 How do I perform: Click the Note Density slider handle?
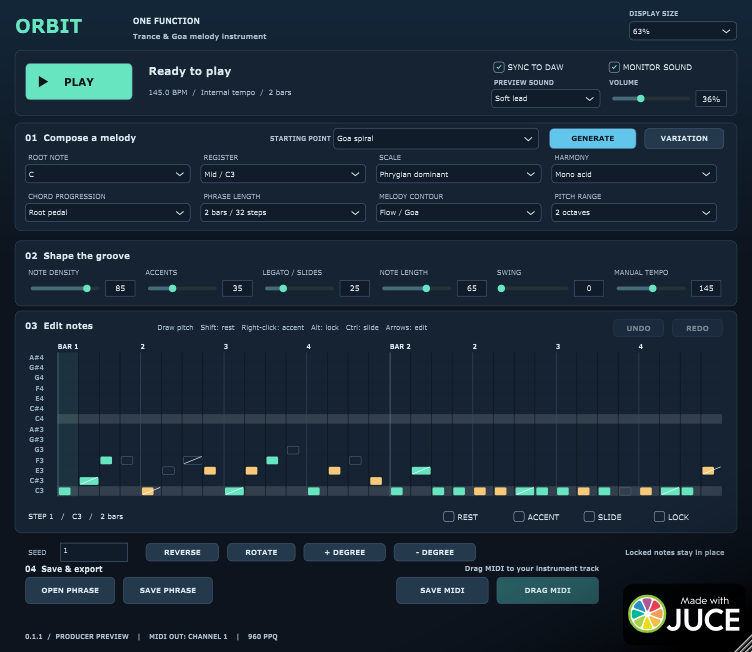pos(87,288)
